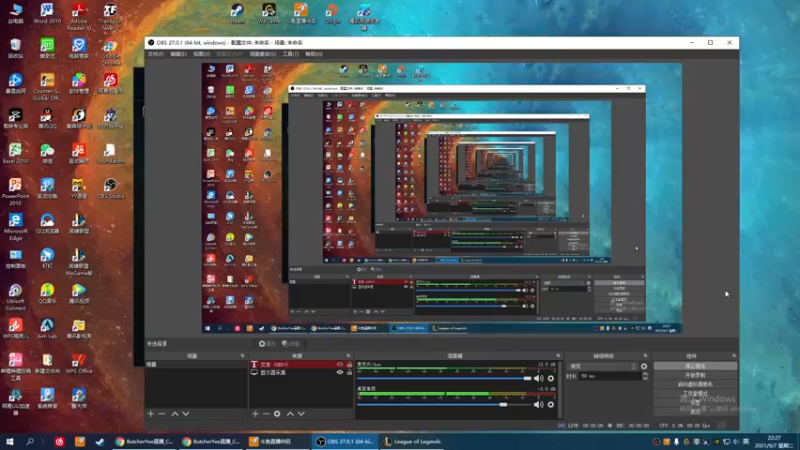Add a new scene with the plus icon
800x450 pixels.
click(x=151, y=414)
